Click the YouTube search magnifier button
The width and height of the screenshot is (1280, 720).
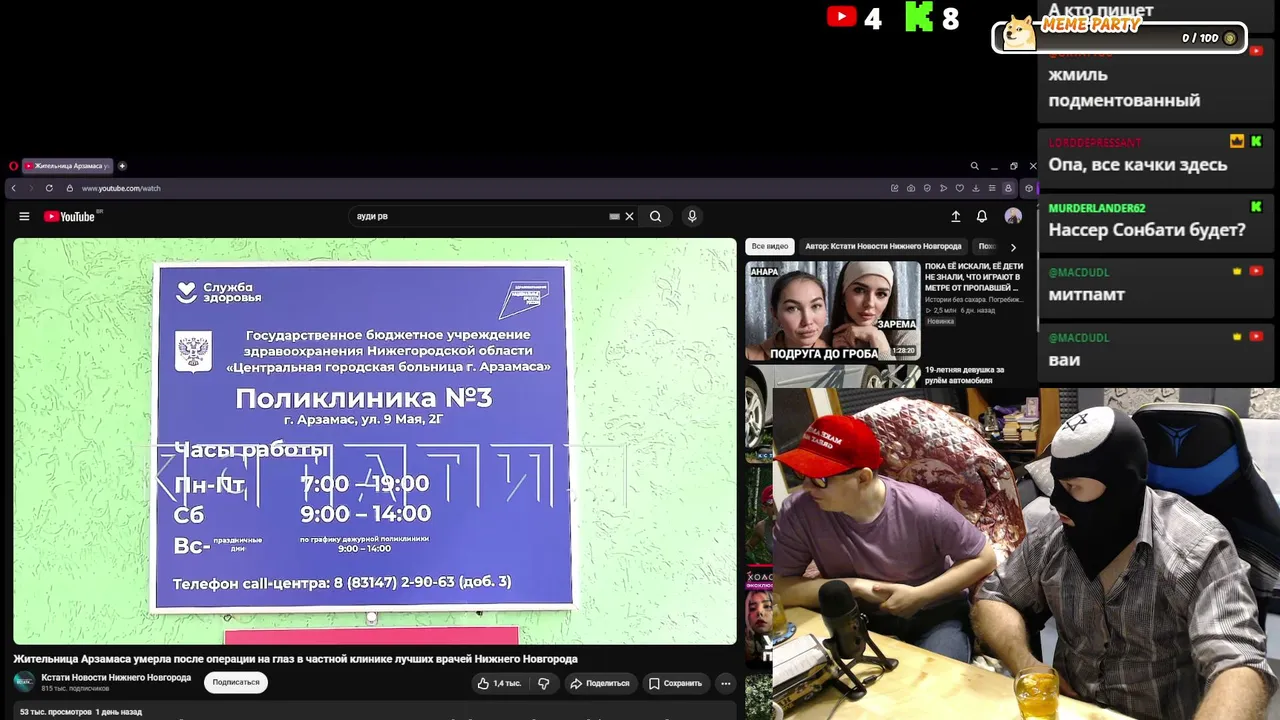point(655,216)
